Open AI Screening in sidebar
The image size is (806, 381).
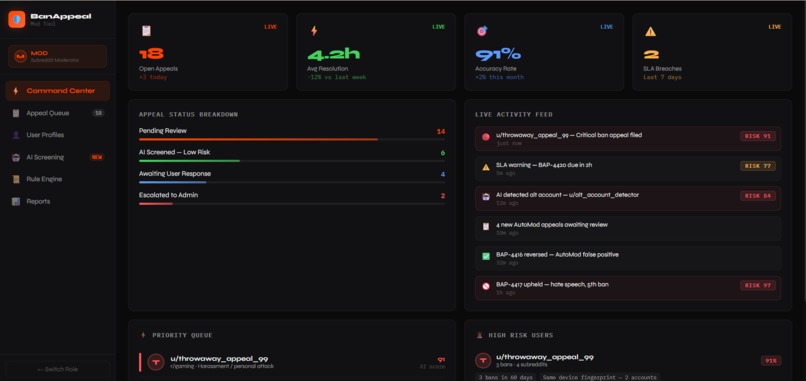pos(58,157)
